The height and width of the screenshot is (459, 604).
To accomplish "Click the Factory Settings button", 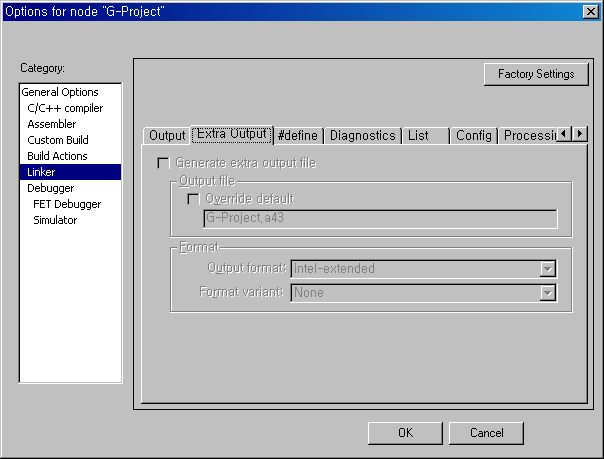I will (x=536, y=74).
